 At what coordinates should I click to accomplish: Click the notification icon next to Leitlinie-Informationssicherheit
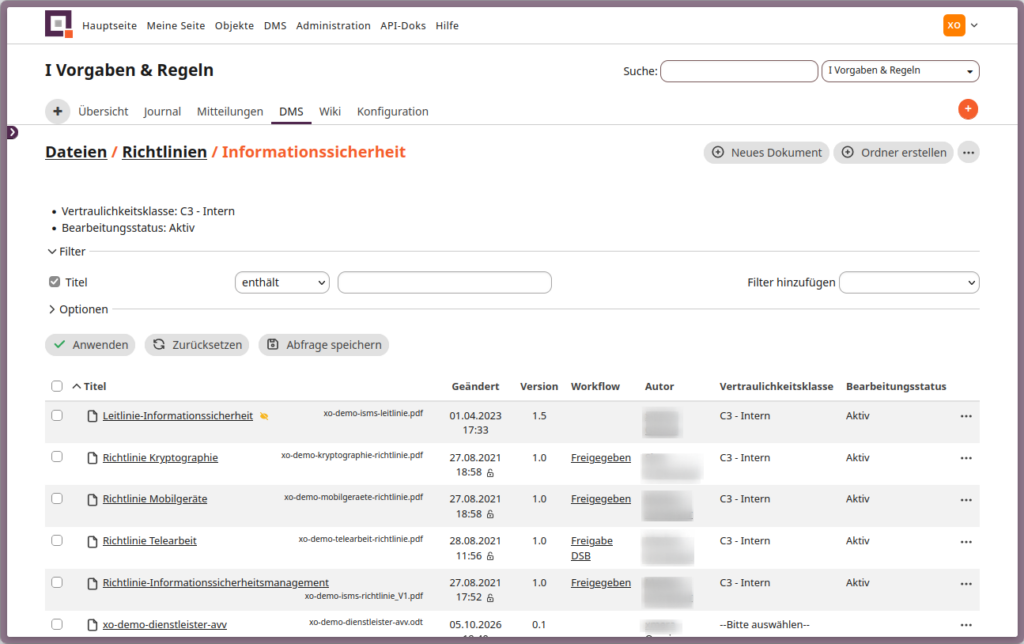264,416
